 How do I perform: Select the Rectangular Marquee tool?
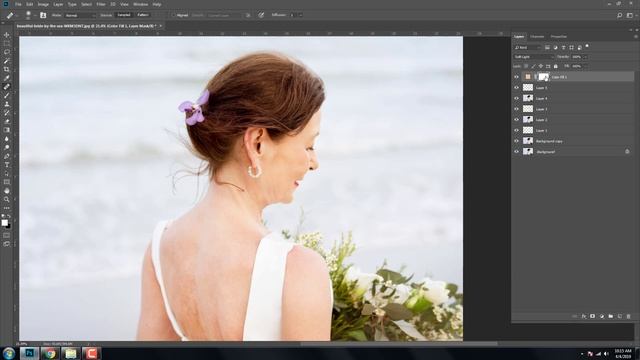pos(7,44)
